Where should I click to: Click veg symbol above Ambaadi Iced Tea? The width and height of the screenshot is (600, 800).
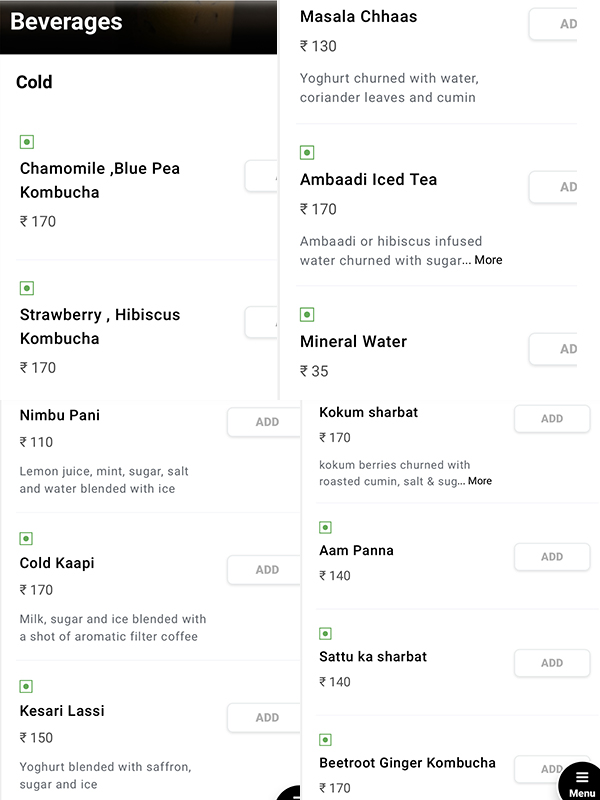(307, 153)
